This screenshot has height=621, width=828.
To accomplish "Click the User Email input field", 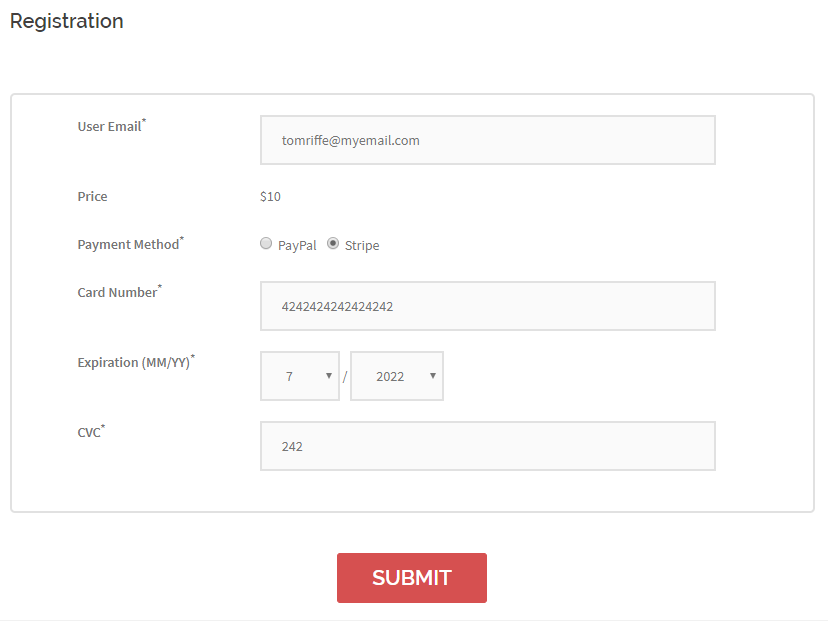I will pos(487,140).
